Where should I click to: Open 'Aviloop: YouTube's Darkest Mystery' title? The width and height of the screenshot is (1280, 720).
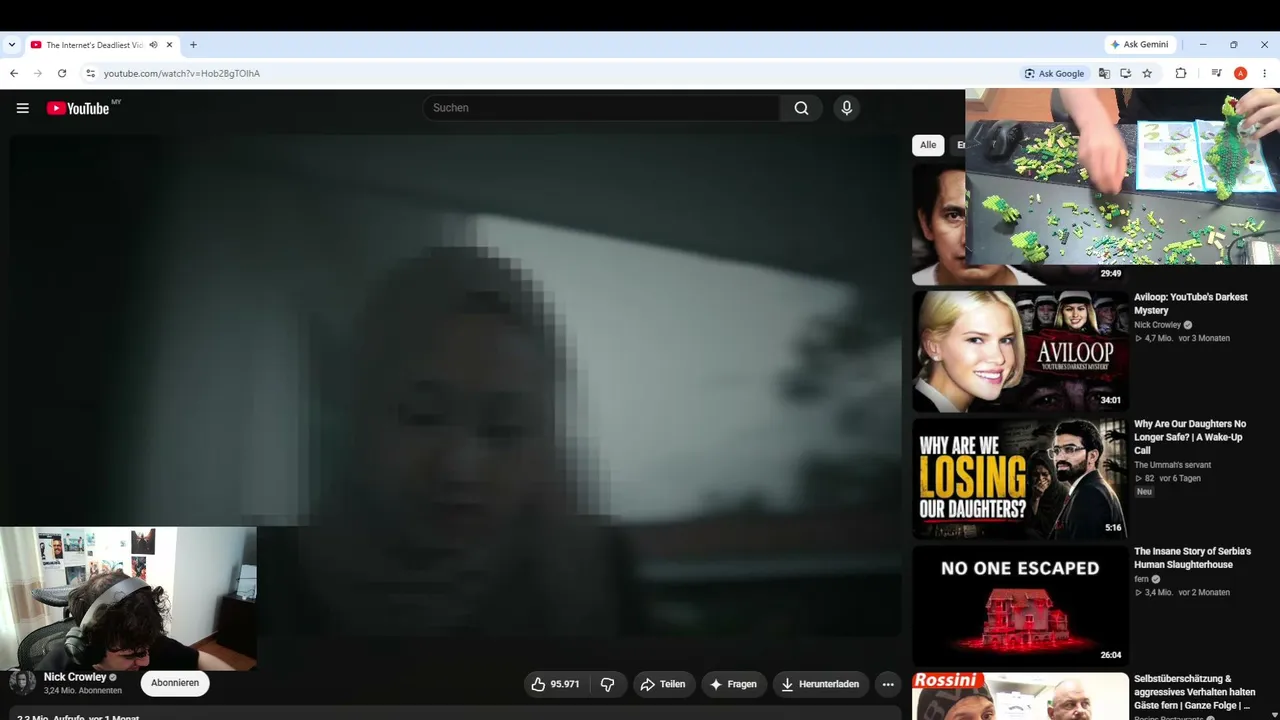(x=1191, y=304)
